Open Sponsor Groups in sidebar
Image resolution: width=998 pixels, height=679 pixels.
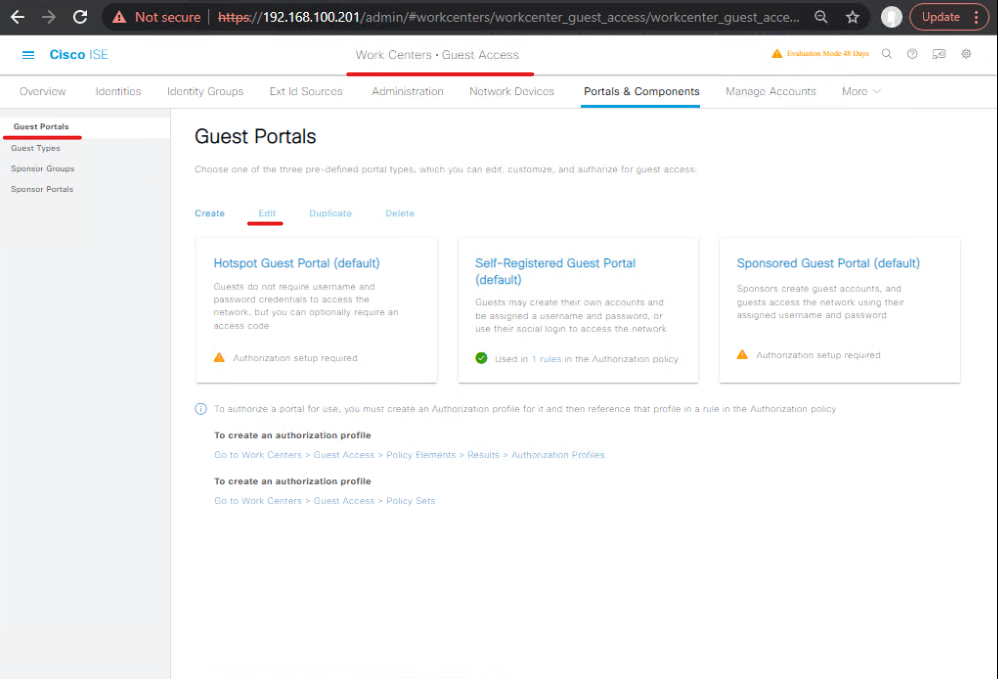43,169
